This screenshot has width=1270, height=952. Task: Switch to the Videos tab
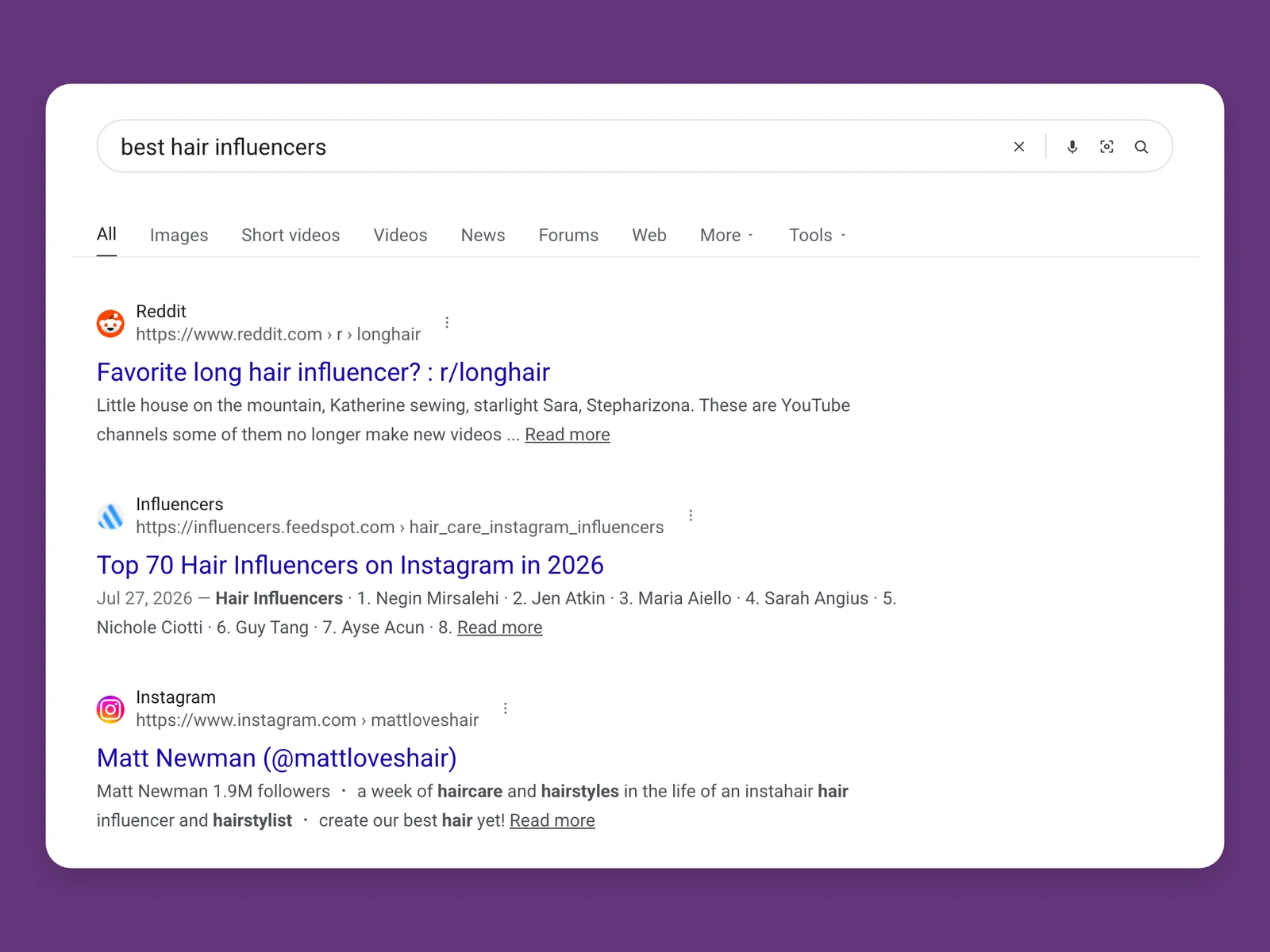[x=400, y=235]
